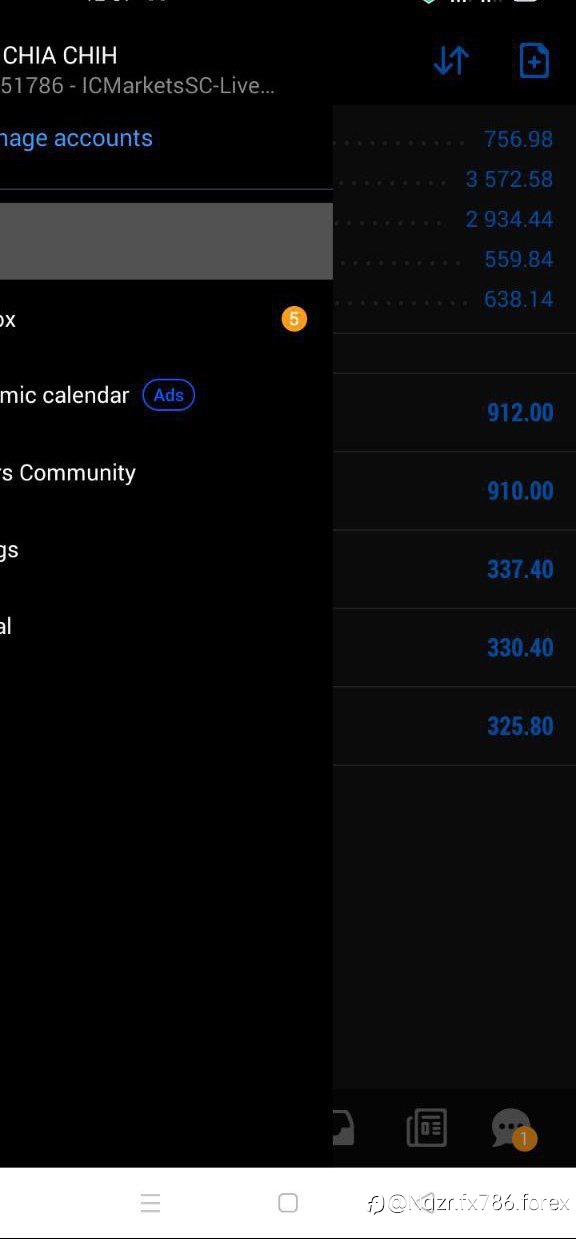Viewport: 576px width, 1239px height.
Task: Select the position row showing 337.40
Action: [454, 569]
